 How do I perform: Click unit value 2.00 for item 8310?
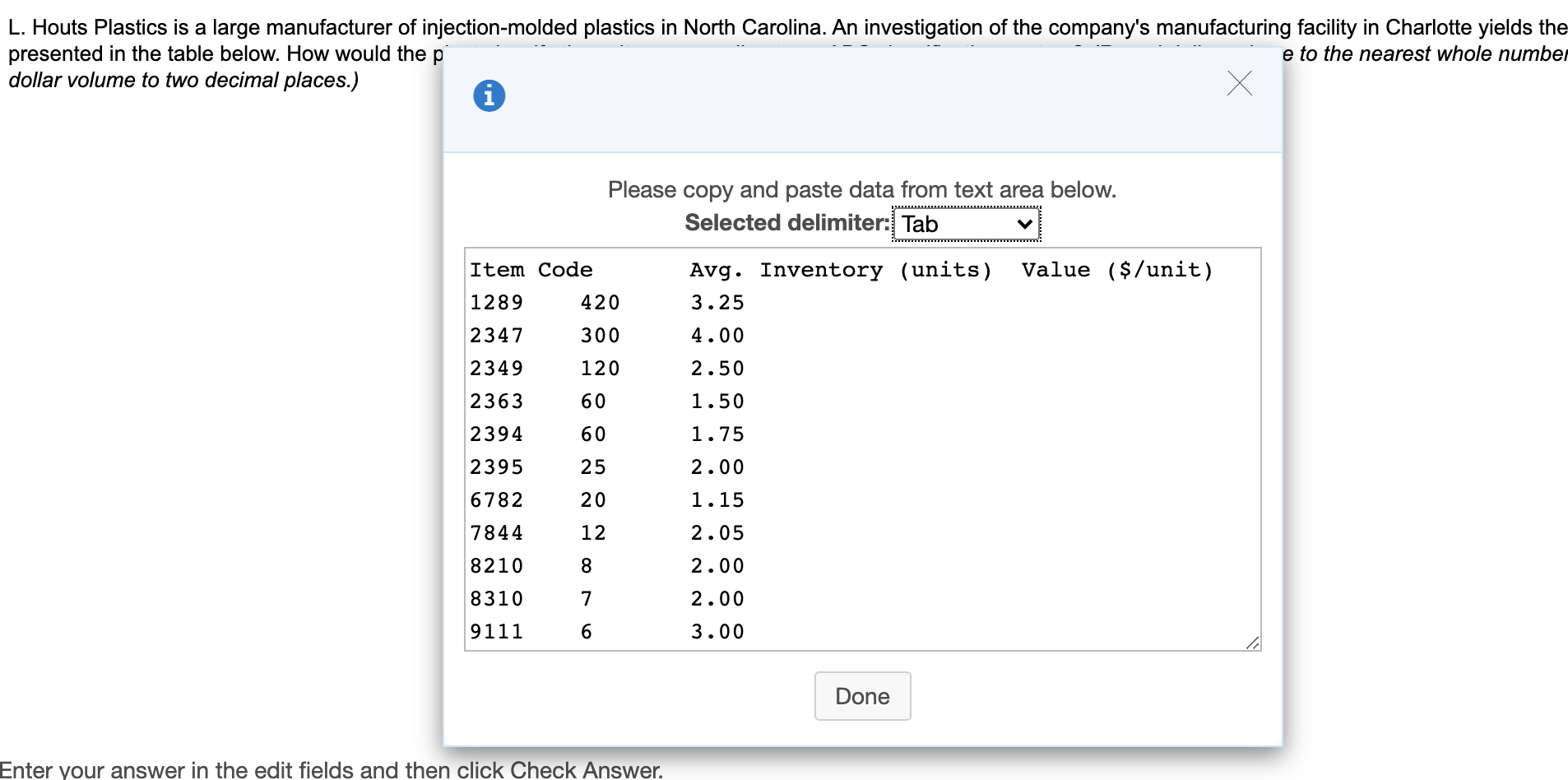(x=717, y=599)
